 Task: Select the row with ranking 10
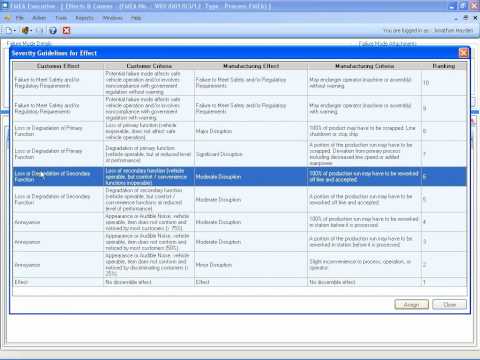pyautogui.click(x=240, y=83)
